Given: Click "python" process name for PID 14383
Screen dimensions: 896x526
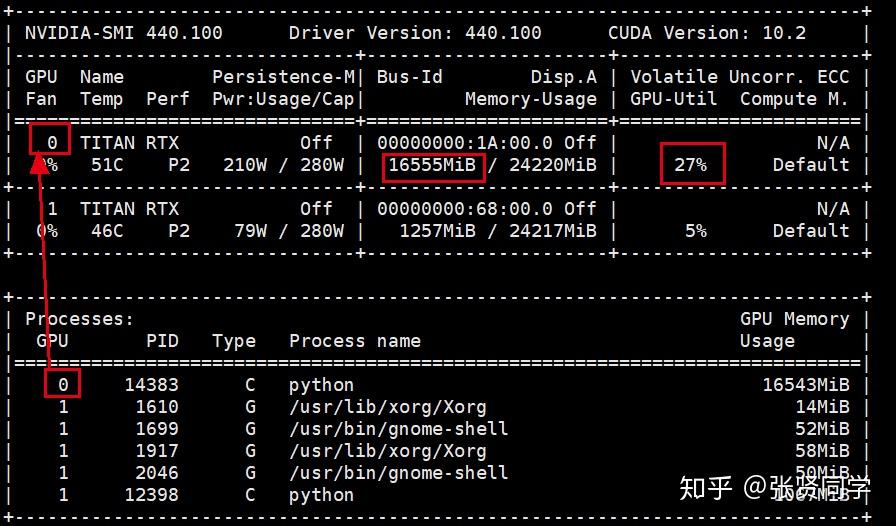Looking at the screenshot, I should [x=322, y=385].
